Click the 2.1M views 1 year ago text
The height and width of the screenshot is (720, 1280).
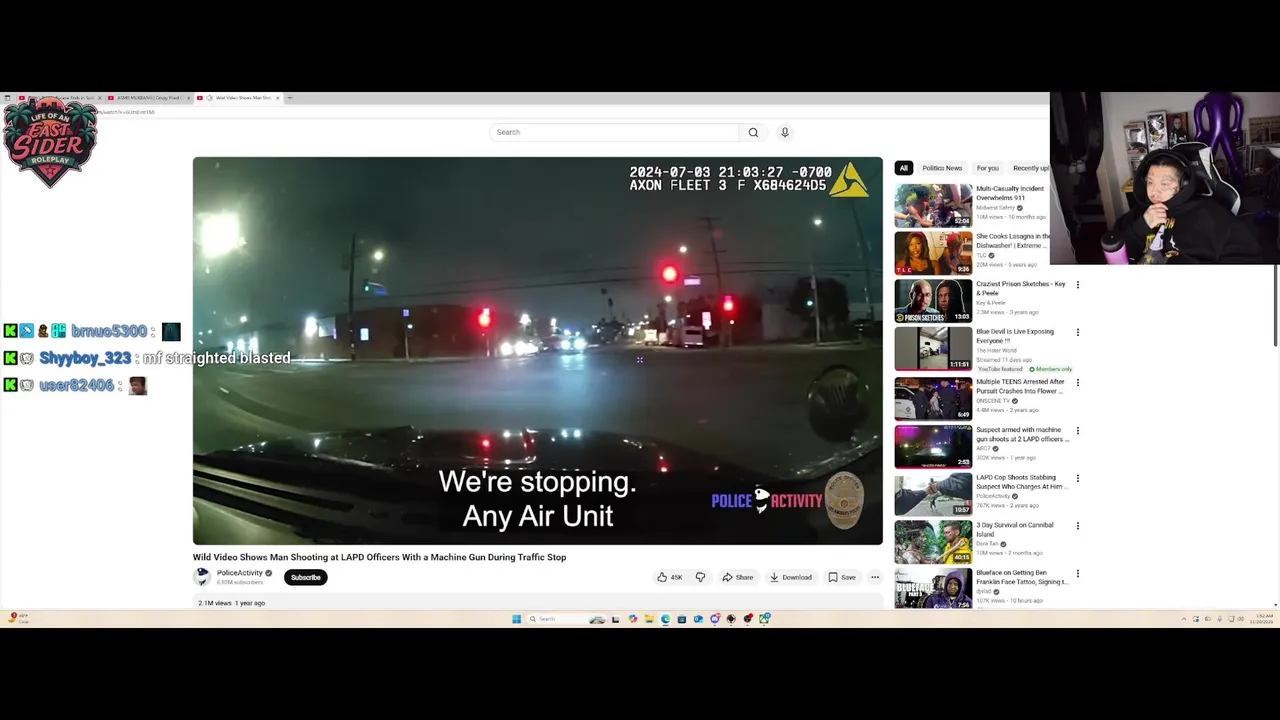pyautogui.click(x=231, y=603)
